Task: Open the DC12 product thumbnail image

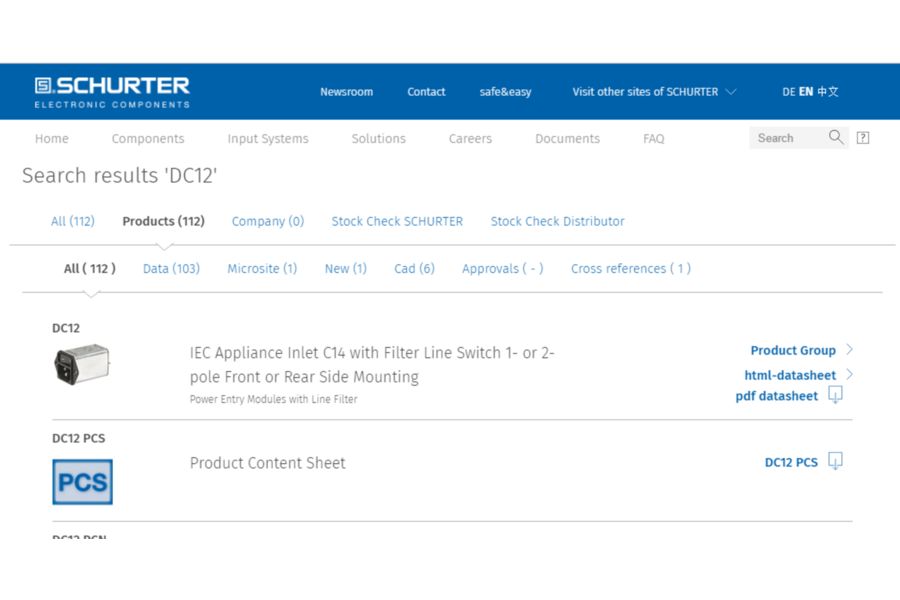Action: pos(82,364)
